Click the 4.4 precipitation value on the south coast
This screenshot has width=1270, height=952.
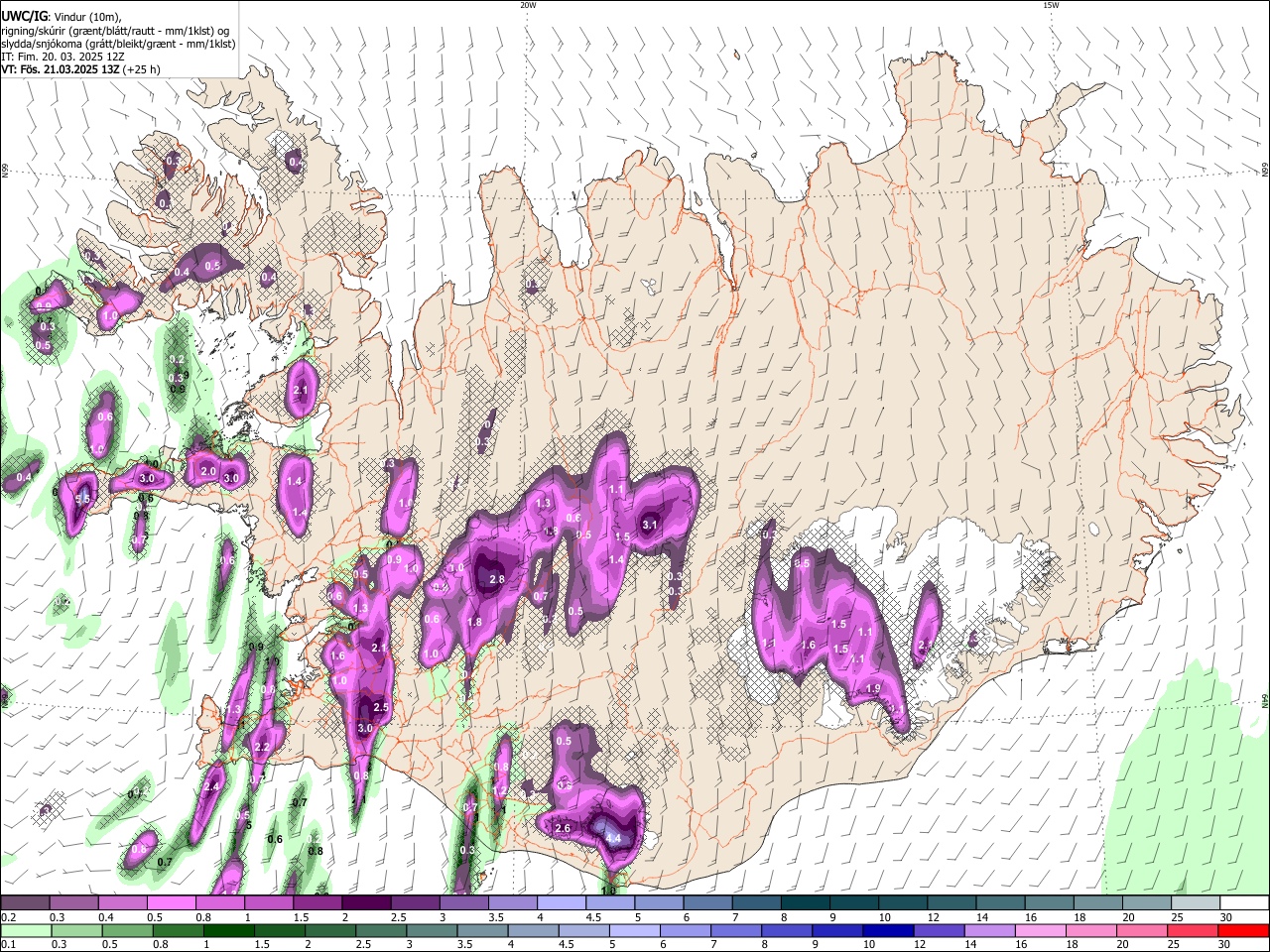pos(613,839)
